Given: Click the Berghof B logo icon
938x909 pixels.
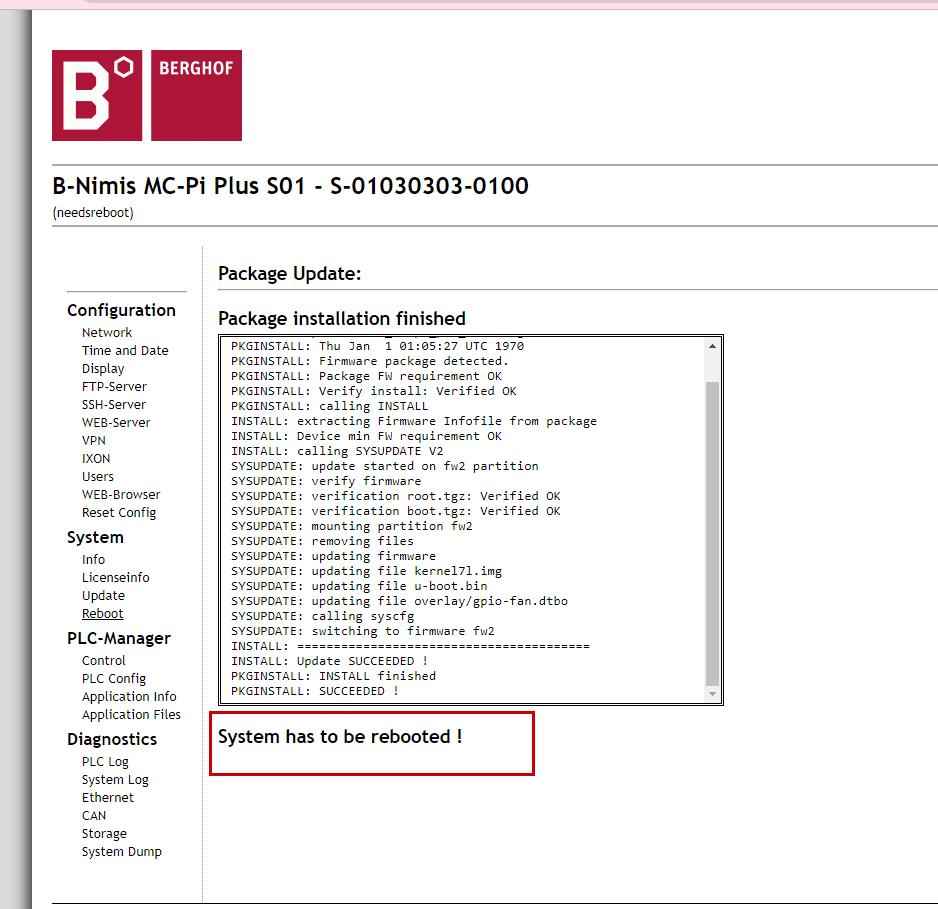Looking at the screenshot, I should point(97,96).
